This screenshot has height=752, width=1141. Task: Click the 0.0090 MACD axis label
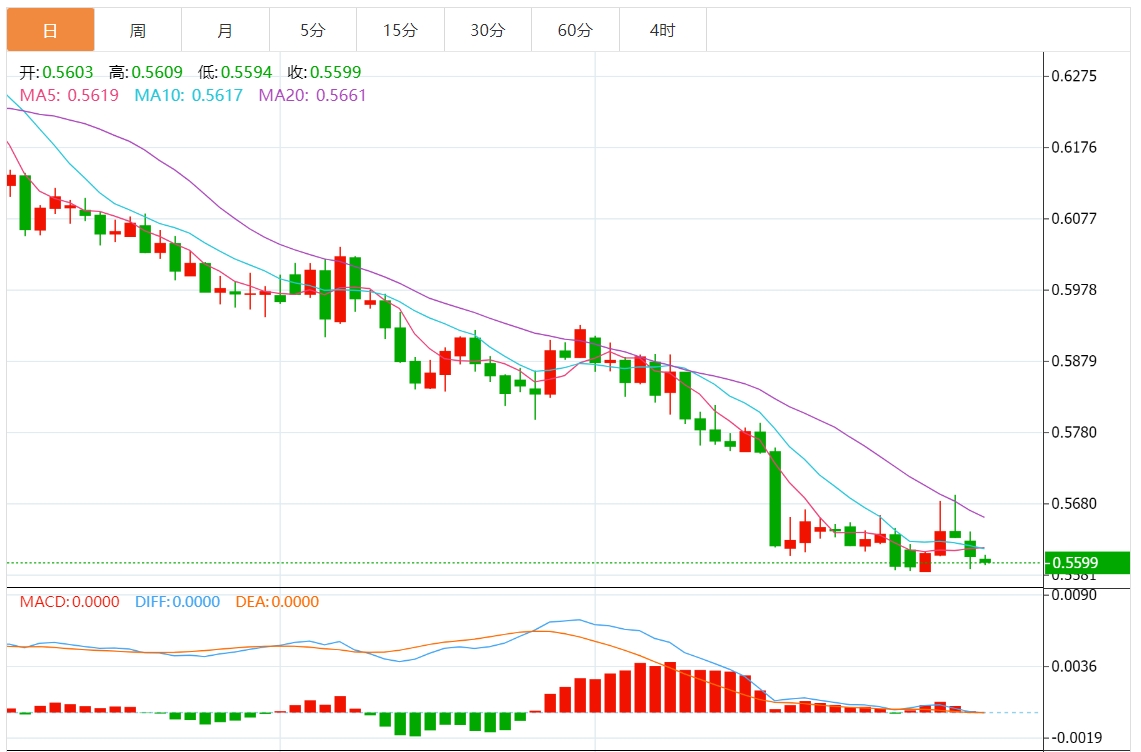1074,595
